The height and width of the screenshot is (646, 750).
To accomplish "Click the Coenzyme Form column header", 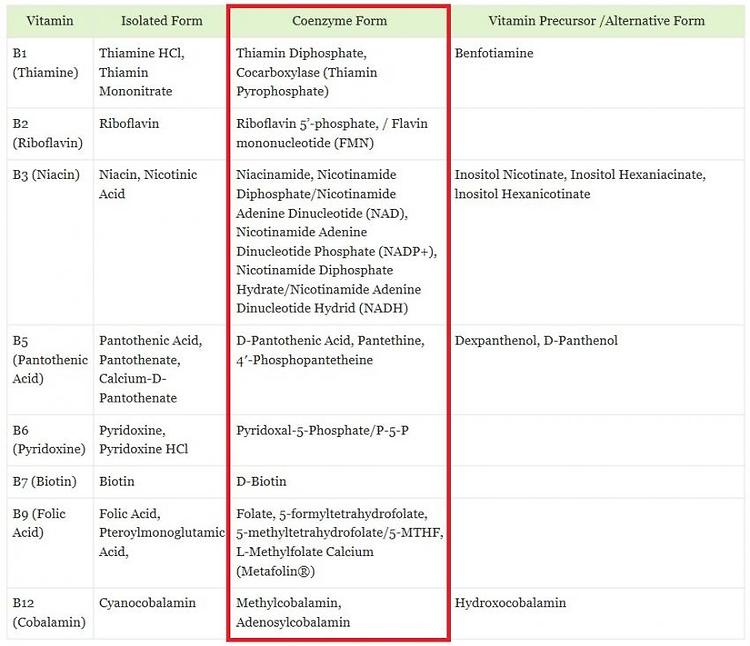I will 339,21.
